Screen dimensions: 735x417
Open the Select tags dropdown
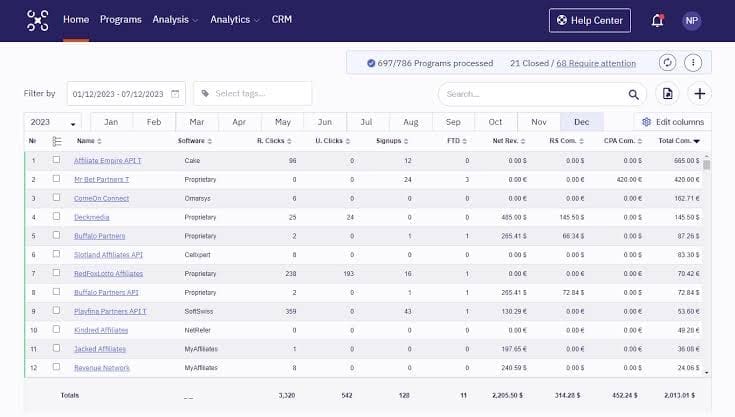pyautogui.click(x=253, y=94)
